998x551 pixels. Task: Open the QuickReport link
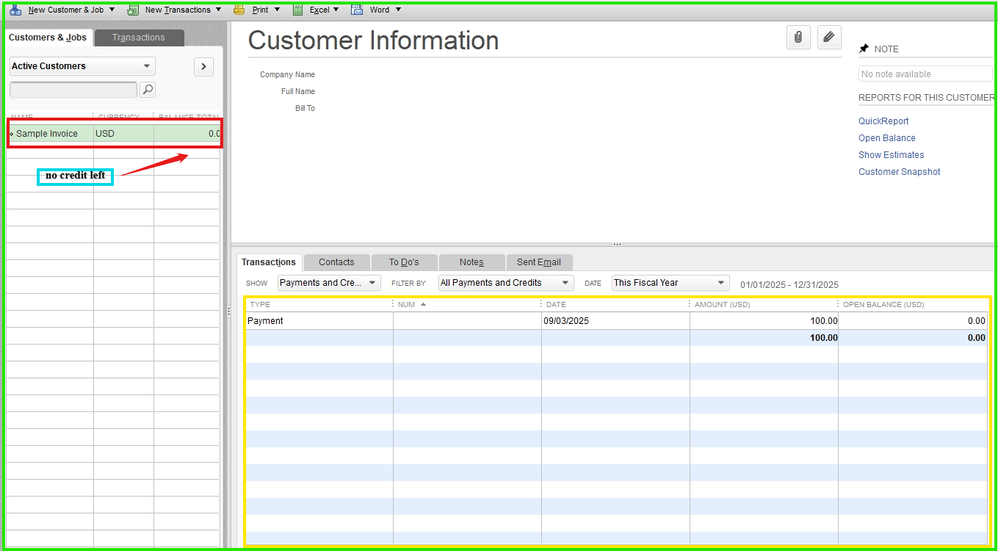[x=883, y=121]
